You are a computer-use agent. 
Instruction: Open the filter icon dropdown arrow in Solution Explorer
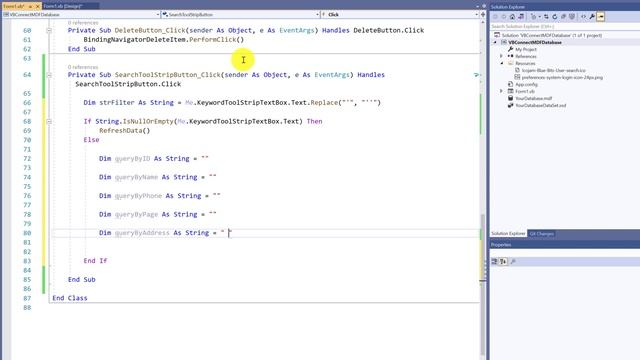coord(539,17)
